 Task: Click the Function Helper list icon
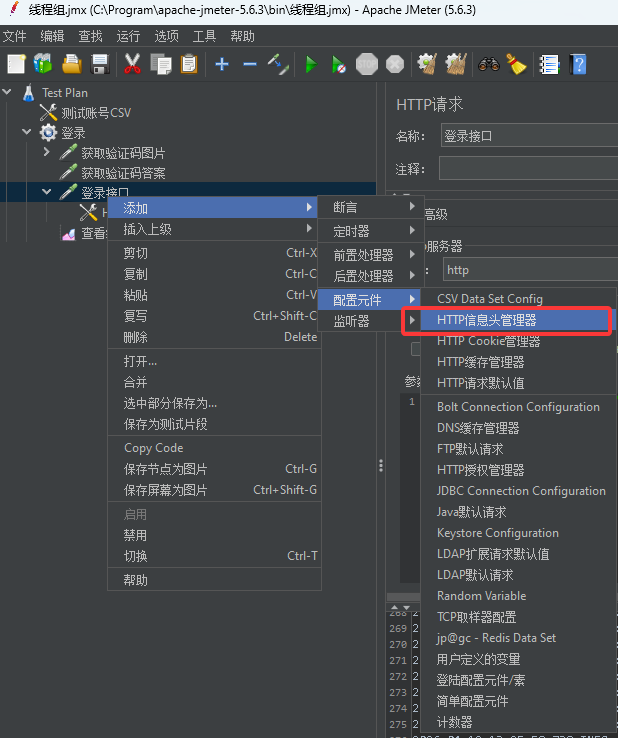click(x=549, y=64)
